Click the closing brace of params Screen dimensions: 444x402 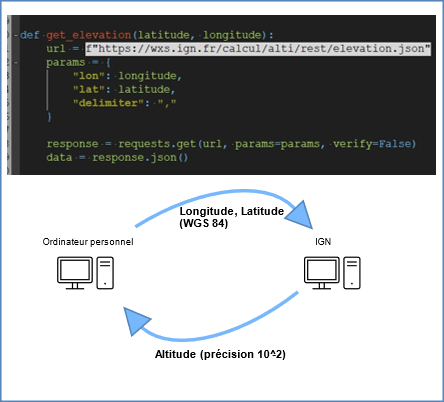(49, 117)
